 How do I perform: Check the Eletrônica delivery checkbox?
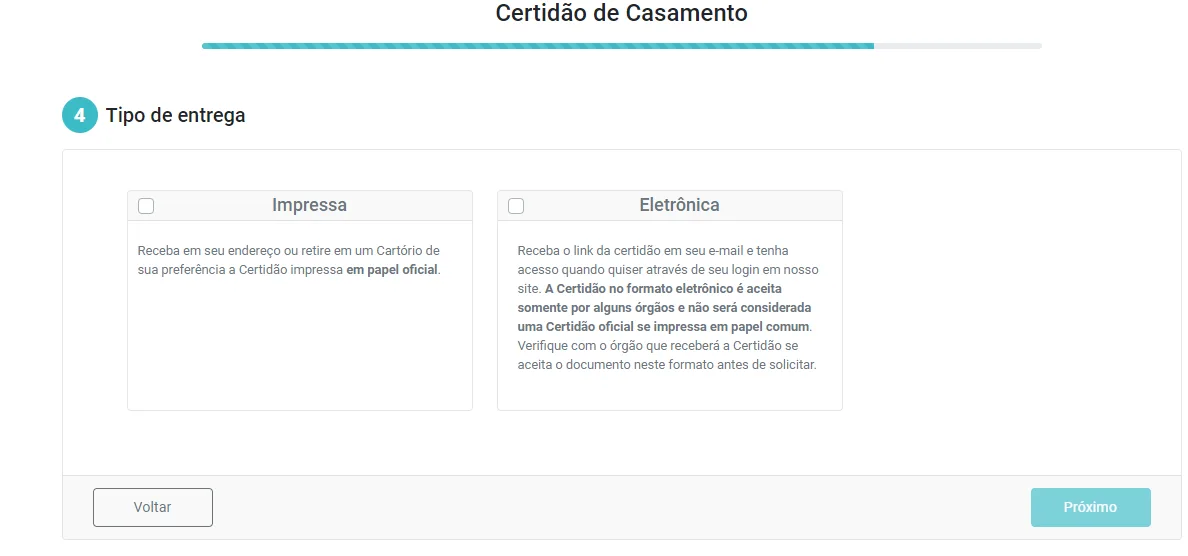click(516, 206)
